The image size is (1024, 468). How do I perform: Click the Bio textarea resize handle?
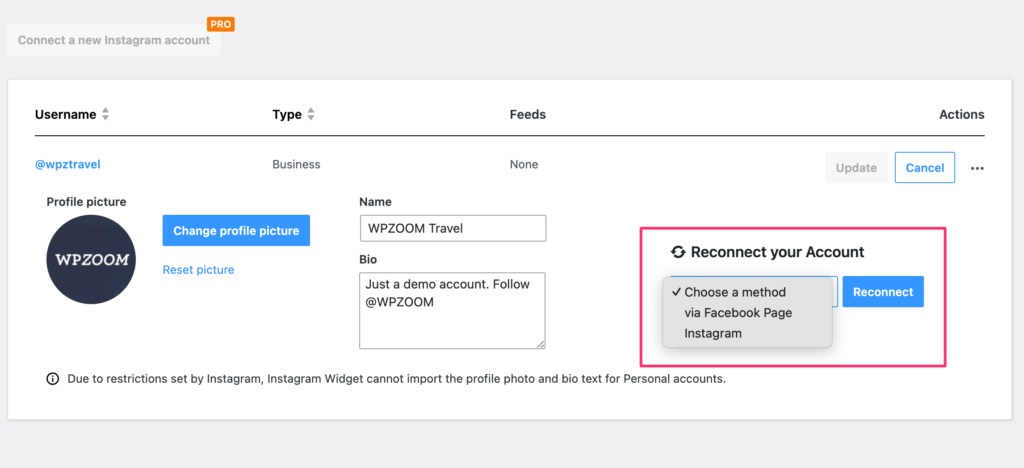(x=540, y=343)
